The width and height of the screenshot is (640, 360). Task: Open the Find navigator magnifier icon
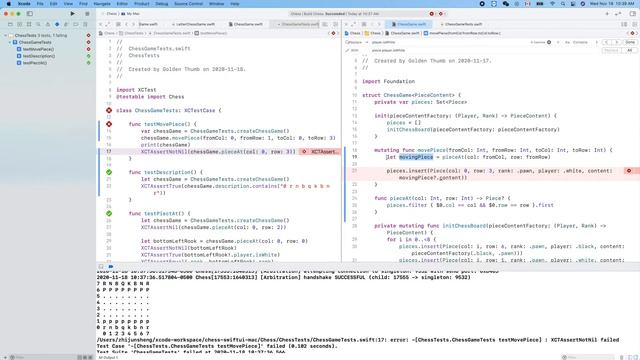[x=38, y=24]
